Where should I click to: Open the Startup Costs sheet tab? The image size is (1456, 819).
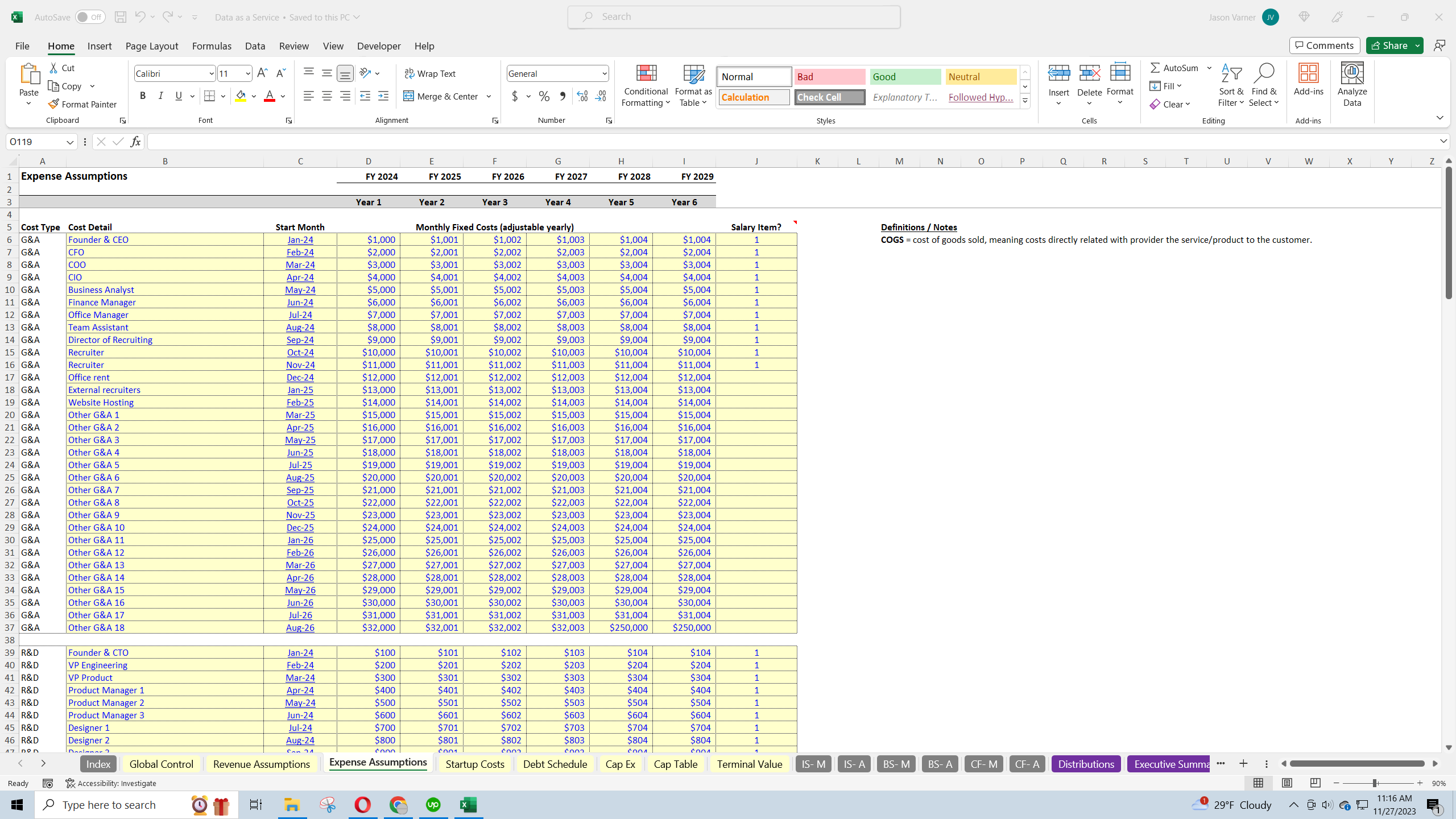(474, 764)
